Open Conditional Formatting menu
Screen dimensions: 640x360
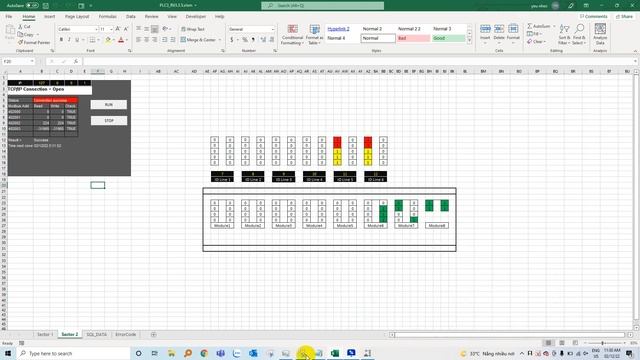click(292, 35)
